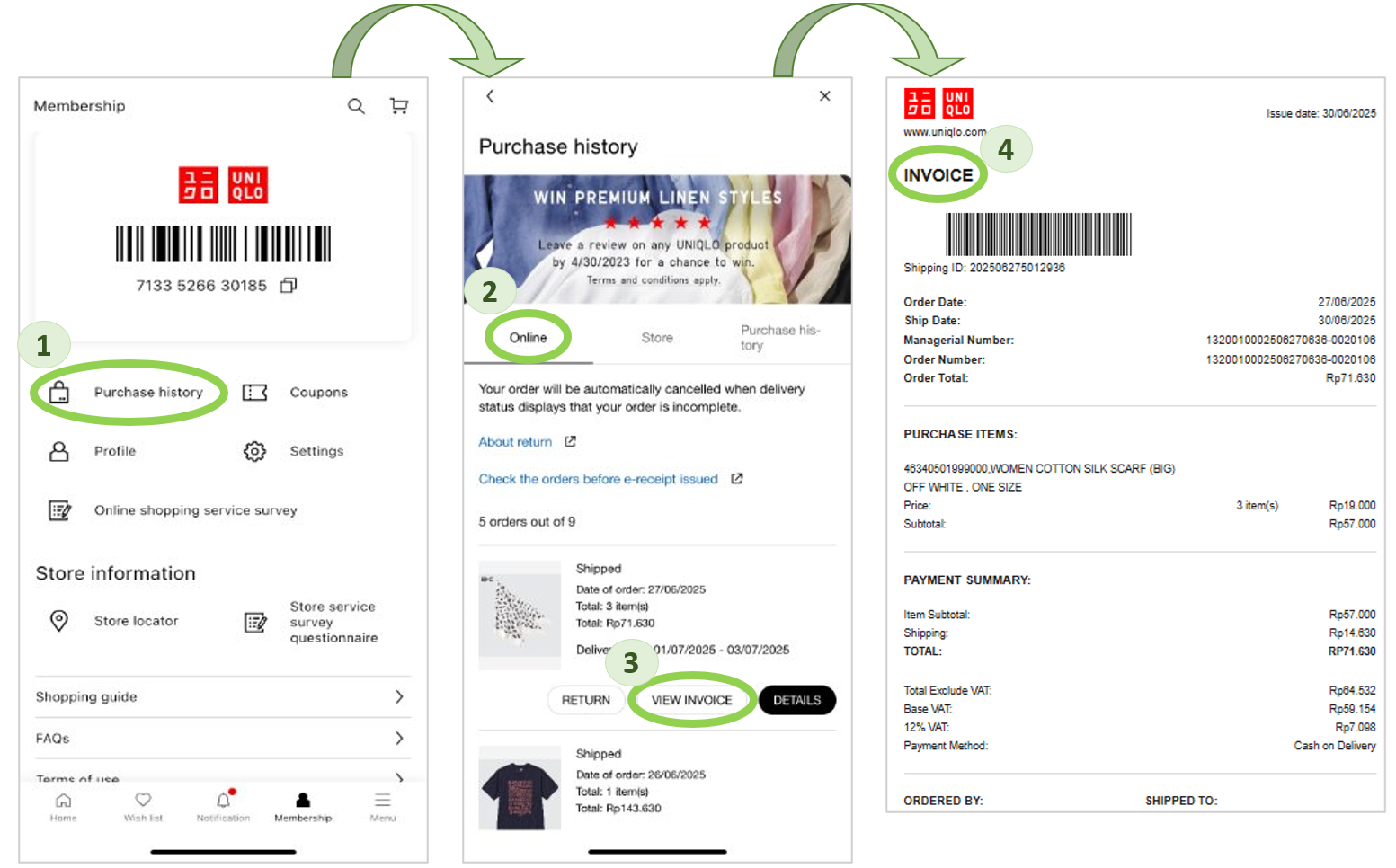Open Store locator pin icon
1396x868 pixels.
click(59, 621)
